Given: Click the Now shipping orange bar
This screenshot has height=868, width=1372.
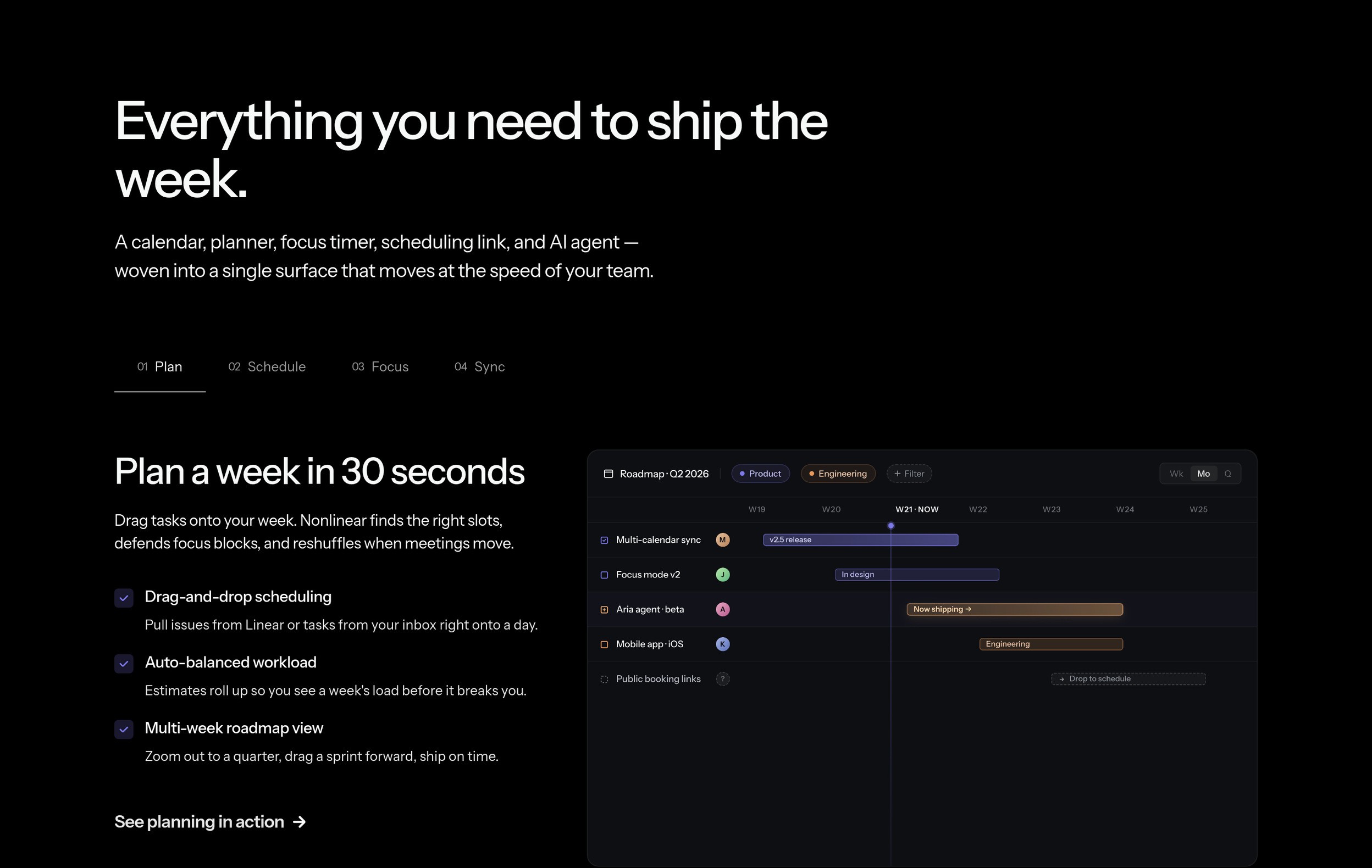Looking at the screenshot, I should click(x=1014, y=609).
